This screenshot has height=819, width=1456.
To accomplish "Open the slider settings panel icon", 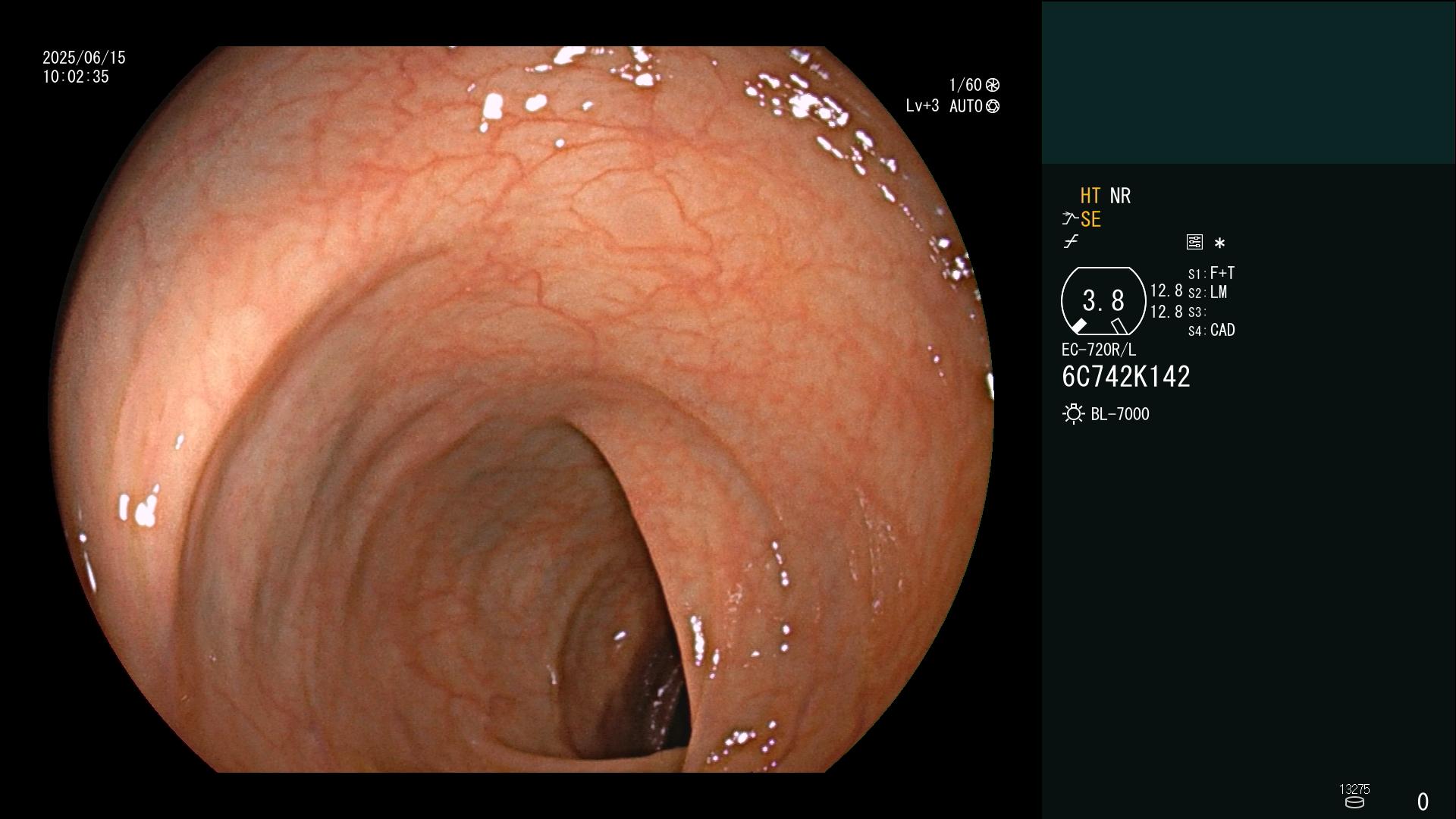I will point(1194,242).
